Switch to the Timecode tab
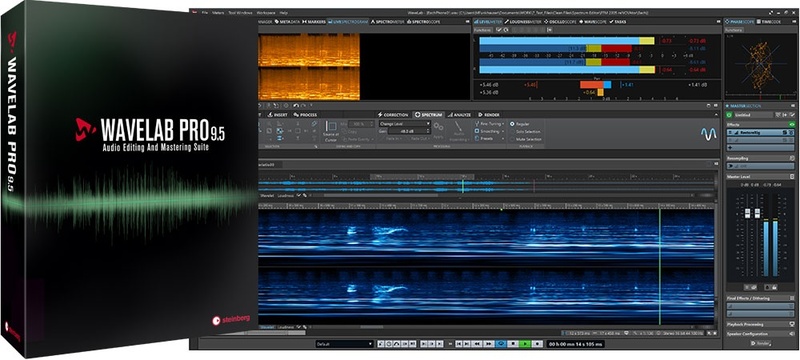This screenshot has width=800, height=360. coord(769,22)
